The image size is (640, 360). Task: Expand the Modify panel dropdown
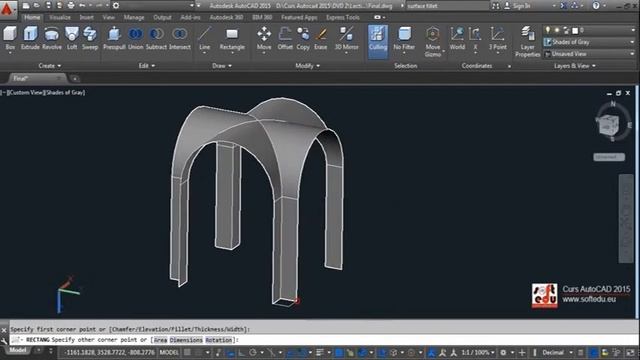click(x=307, y=66)
